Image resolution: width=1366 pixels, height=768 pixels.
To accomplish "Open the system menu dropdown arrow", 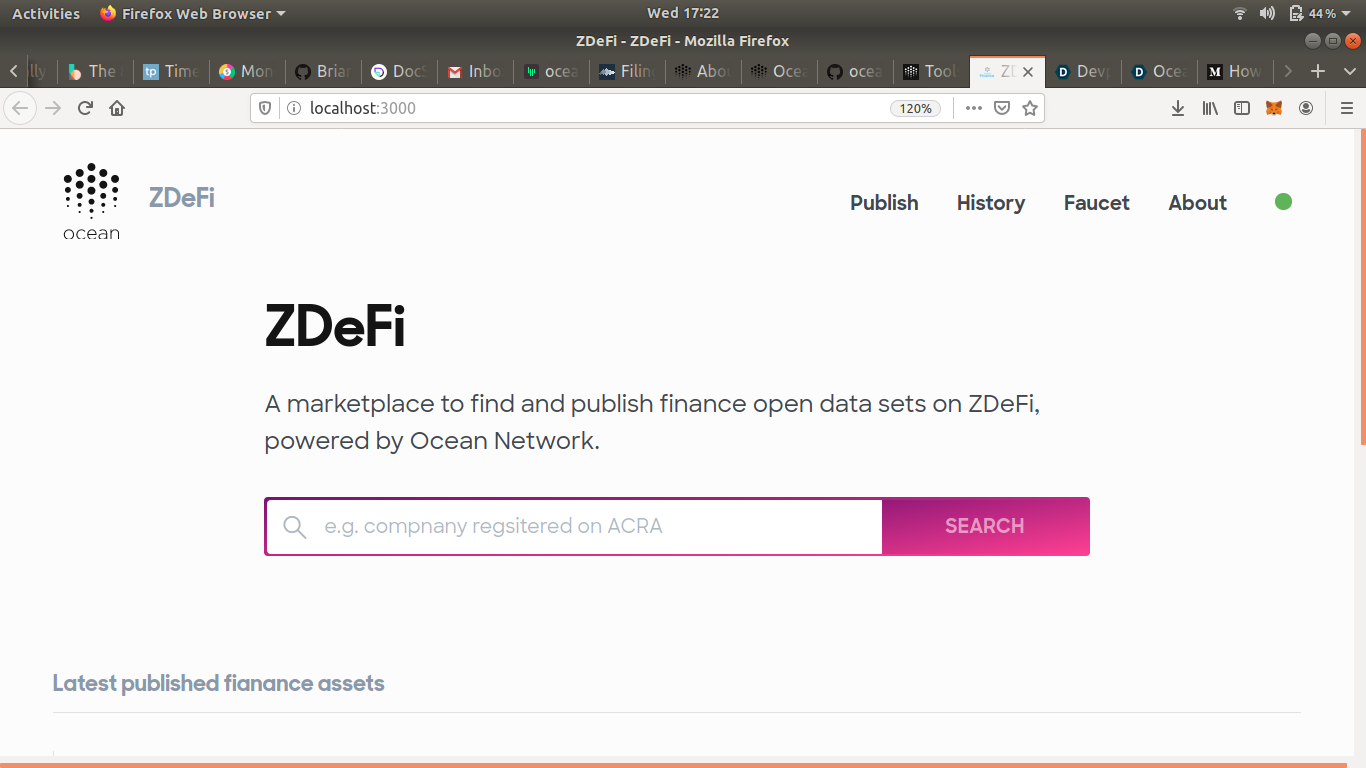I will (1347, 14).
